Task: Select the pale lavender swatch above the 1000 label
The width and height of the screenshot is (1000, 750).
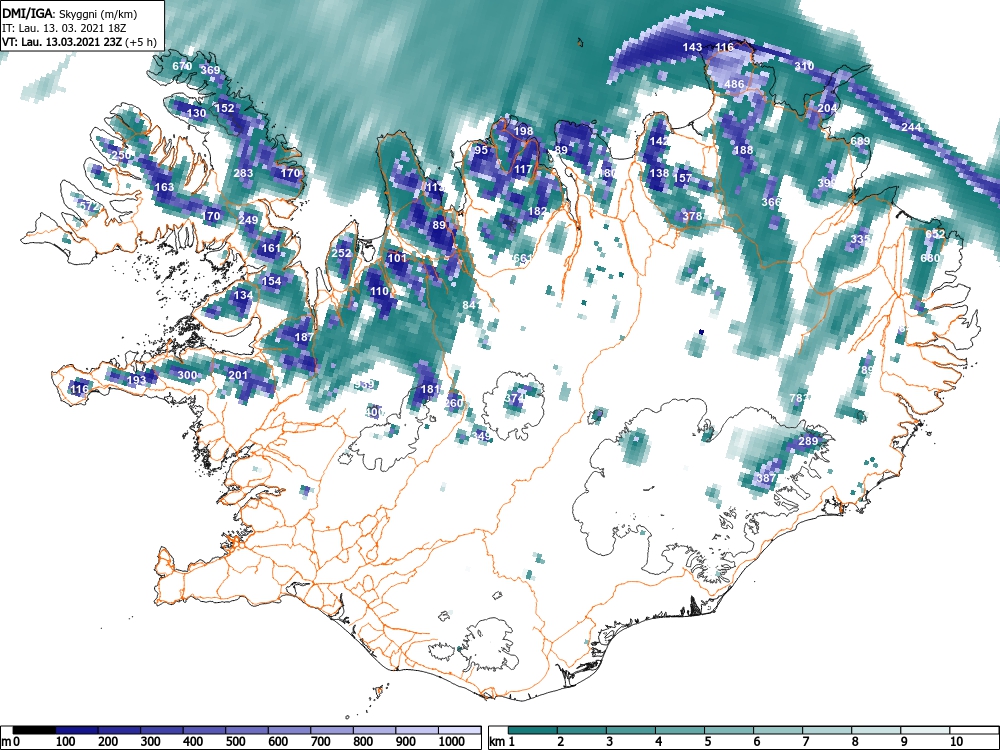Action: (x=460, y=730)
